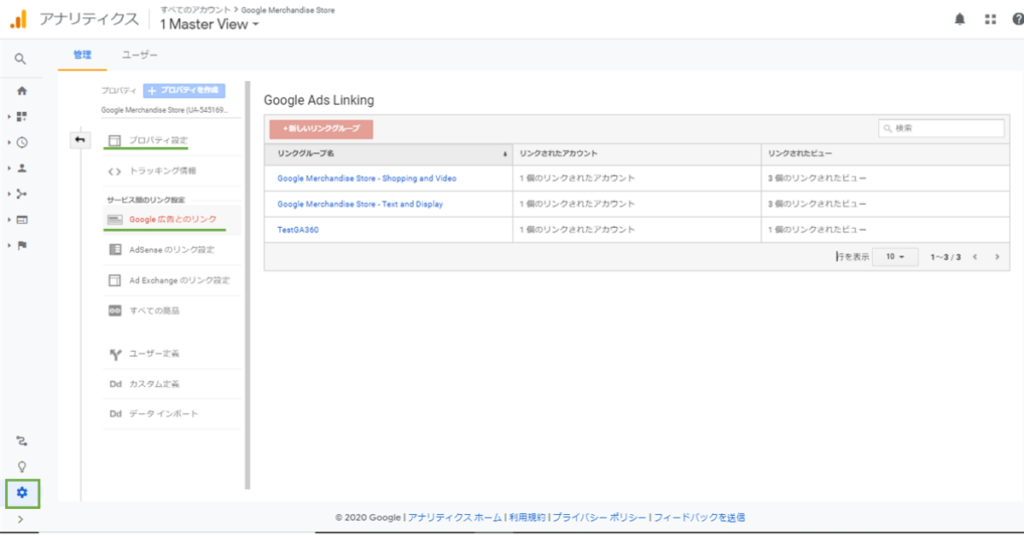The height and width of the screenshot is (538, 1024).
Task: Open データ インポート menu item
Action: 163,414
